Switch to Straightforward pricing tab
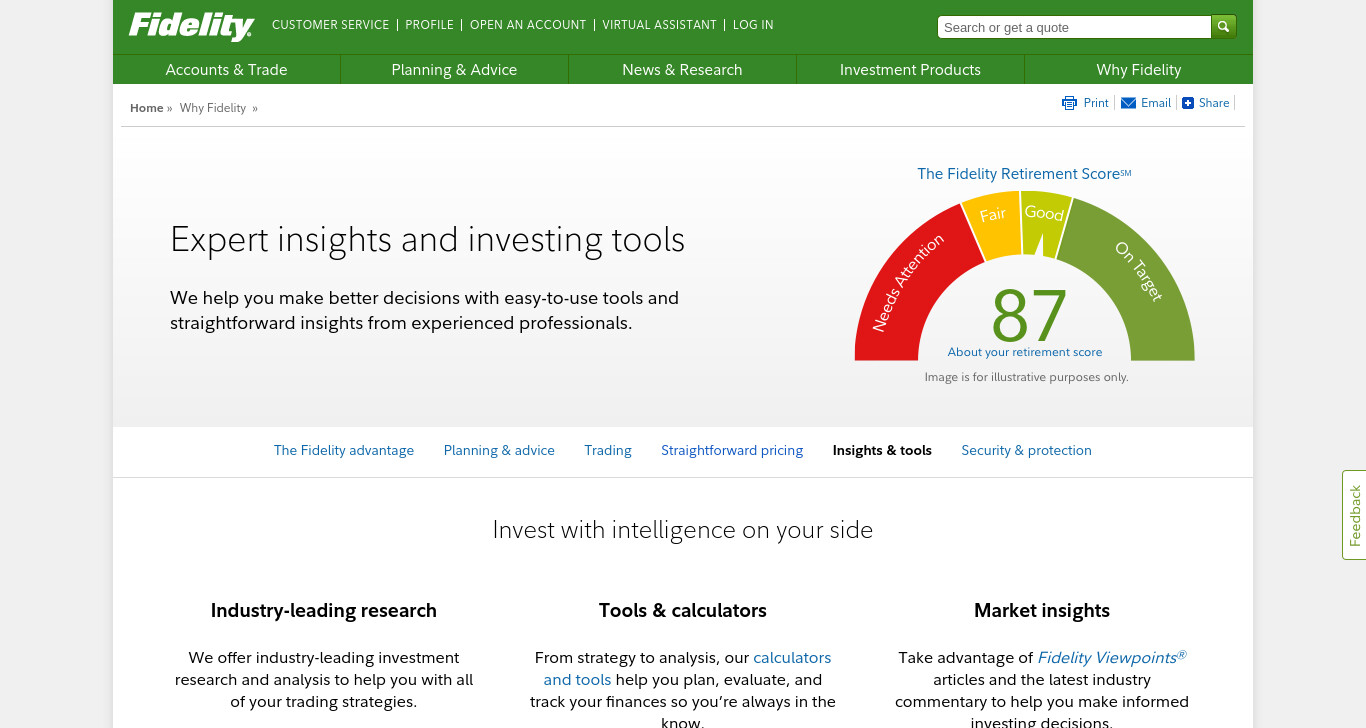This screenshot has width=1366, height=728. pos(732,451)
